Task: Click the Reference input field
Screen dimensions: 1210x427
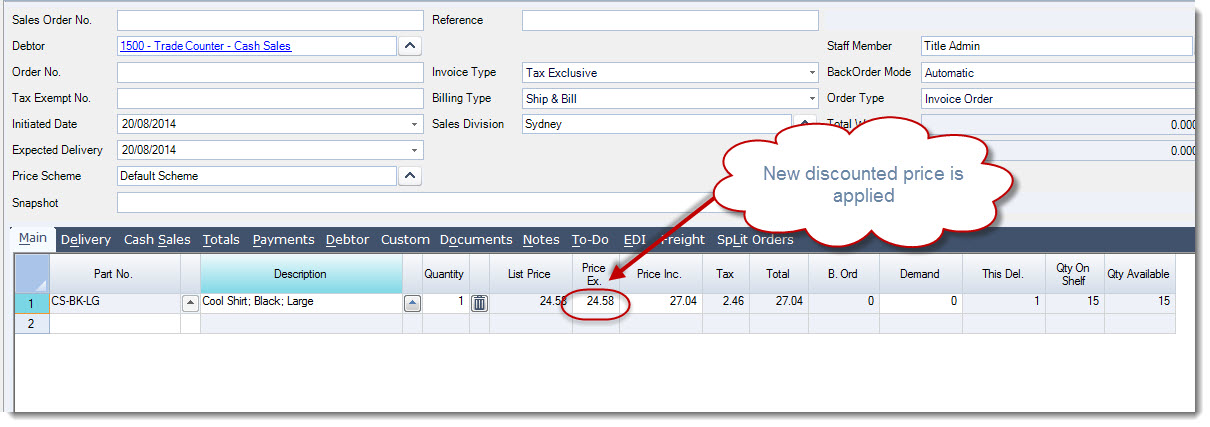Action: [x=670, y=20]
